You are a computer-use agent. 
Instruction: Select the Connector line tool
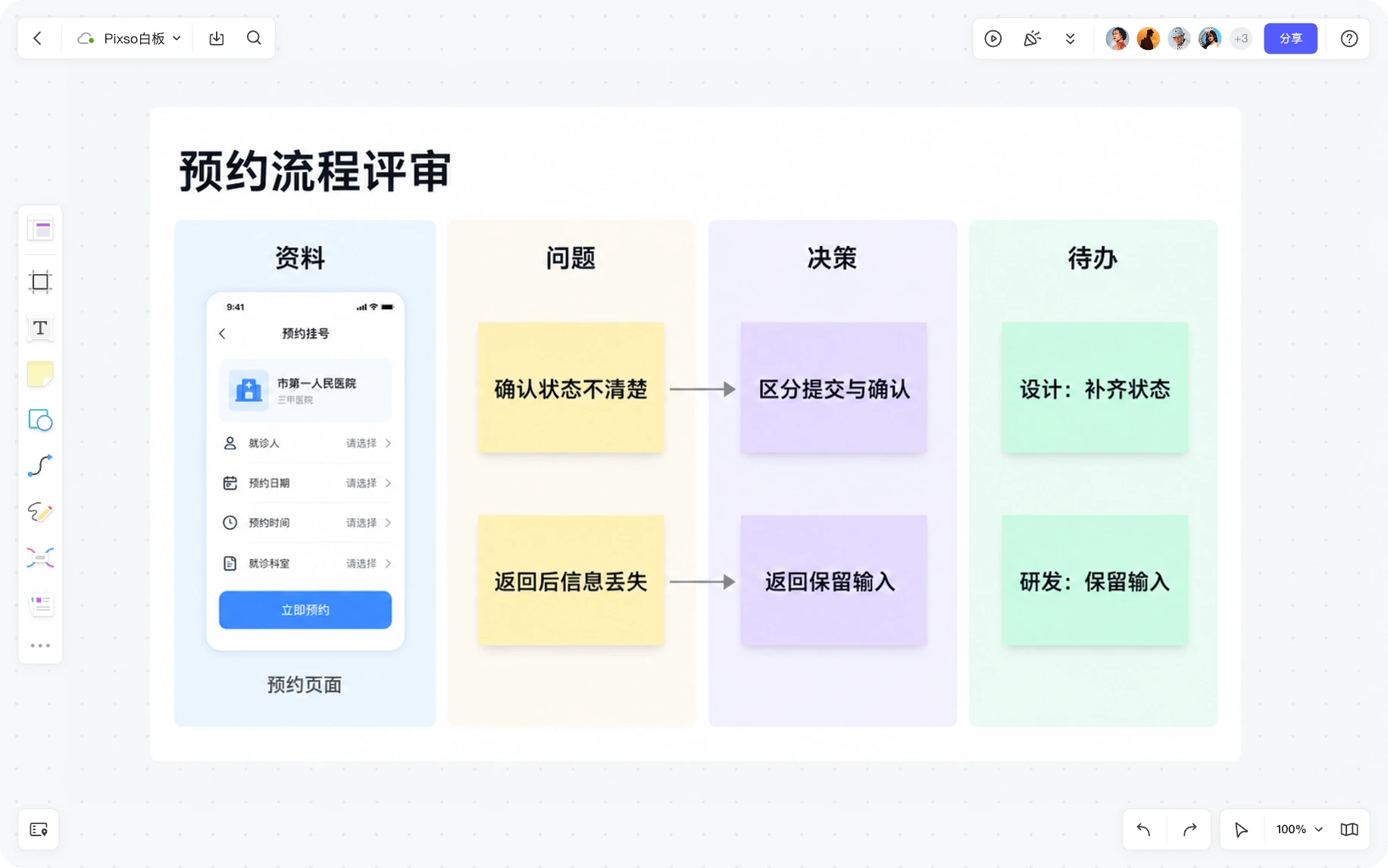[40, 466]
